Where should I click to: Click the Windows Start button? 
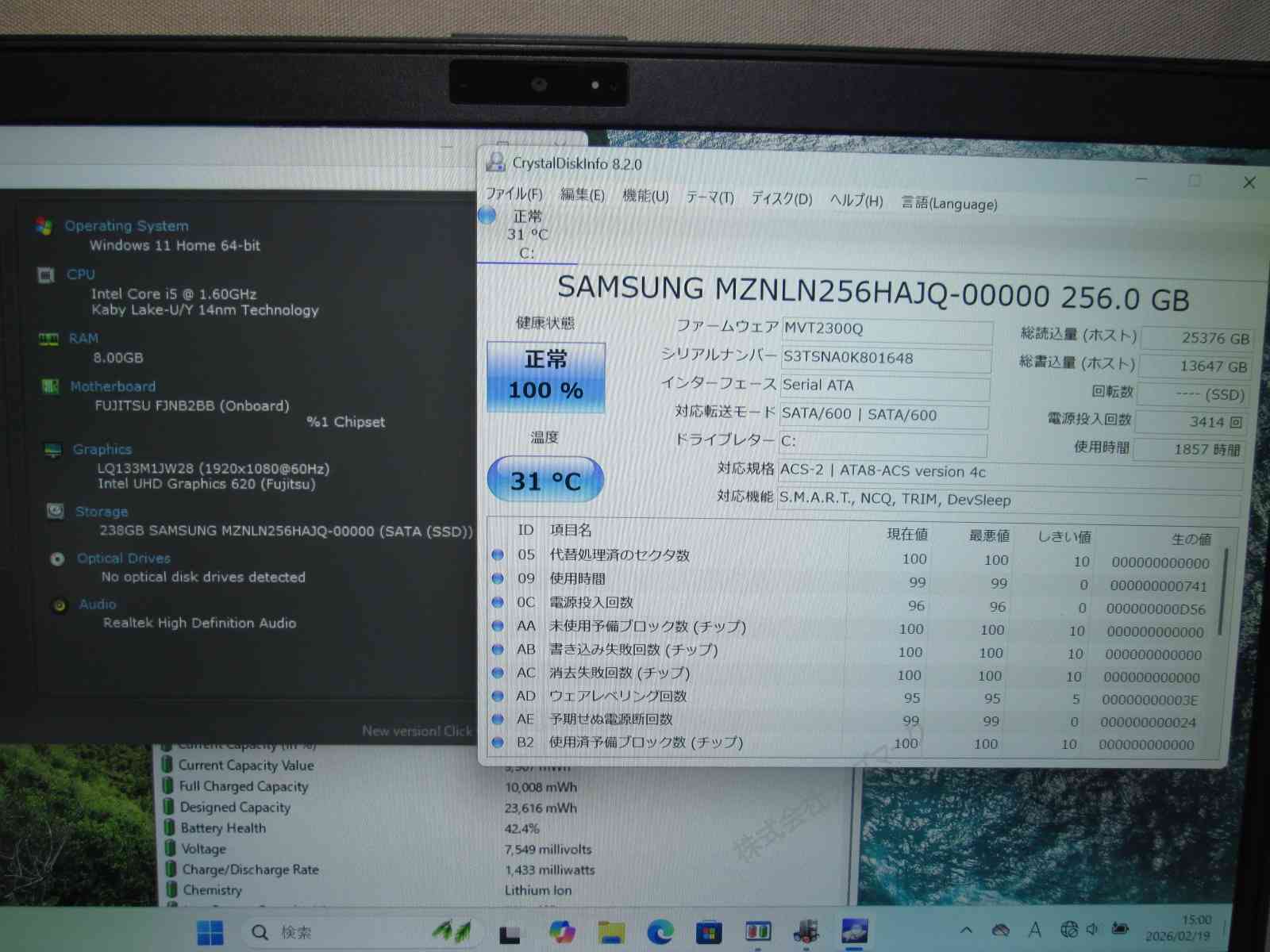click(210, 933)
